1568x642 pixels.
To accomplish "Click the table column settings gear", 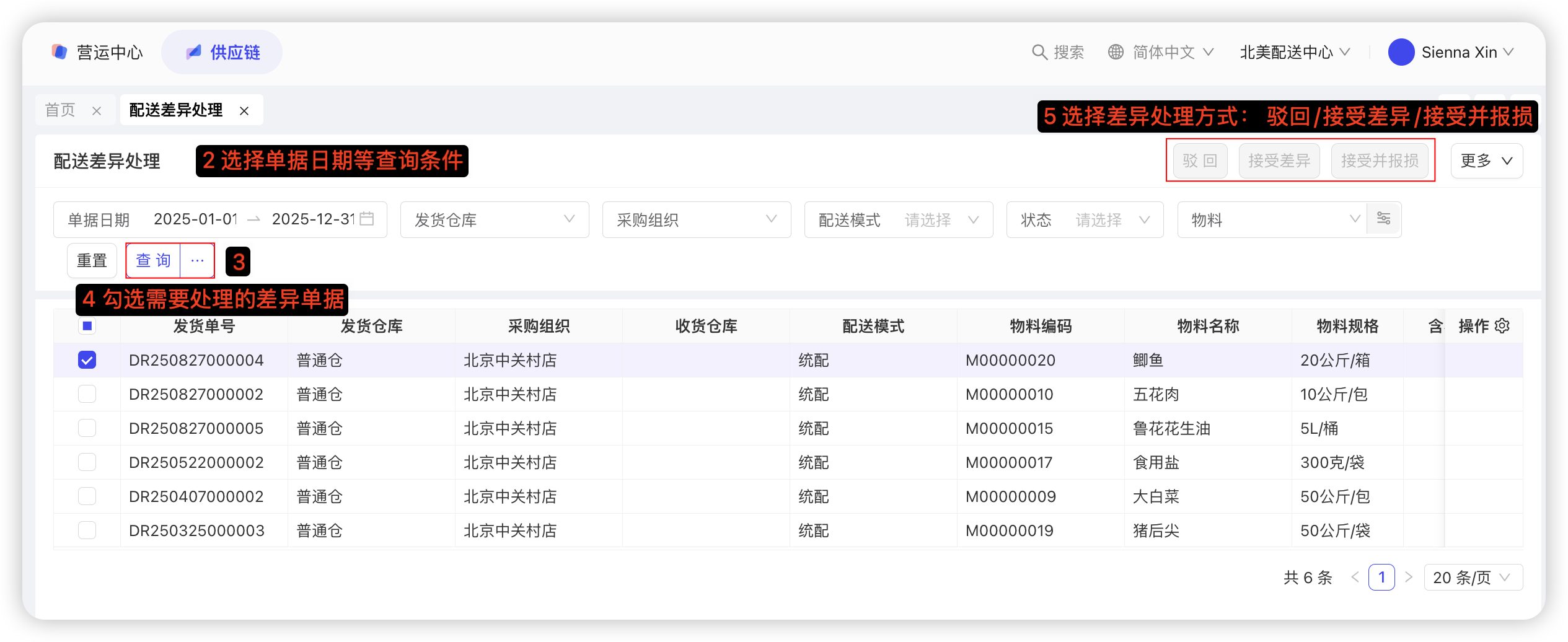I will click(x=1502, y=326).
